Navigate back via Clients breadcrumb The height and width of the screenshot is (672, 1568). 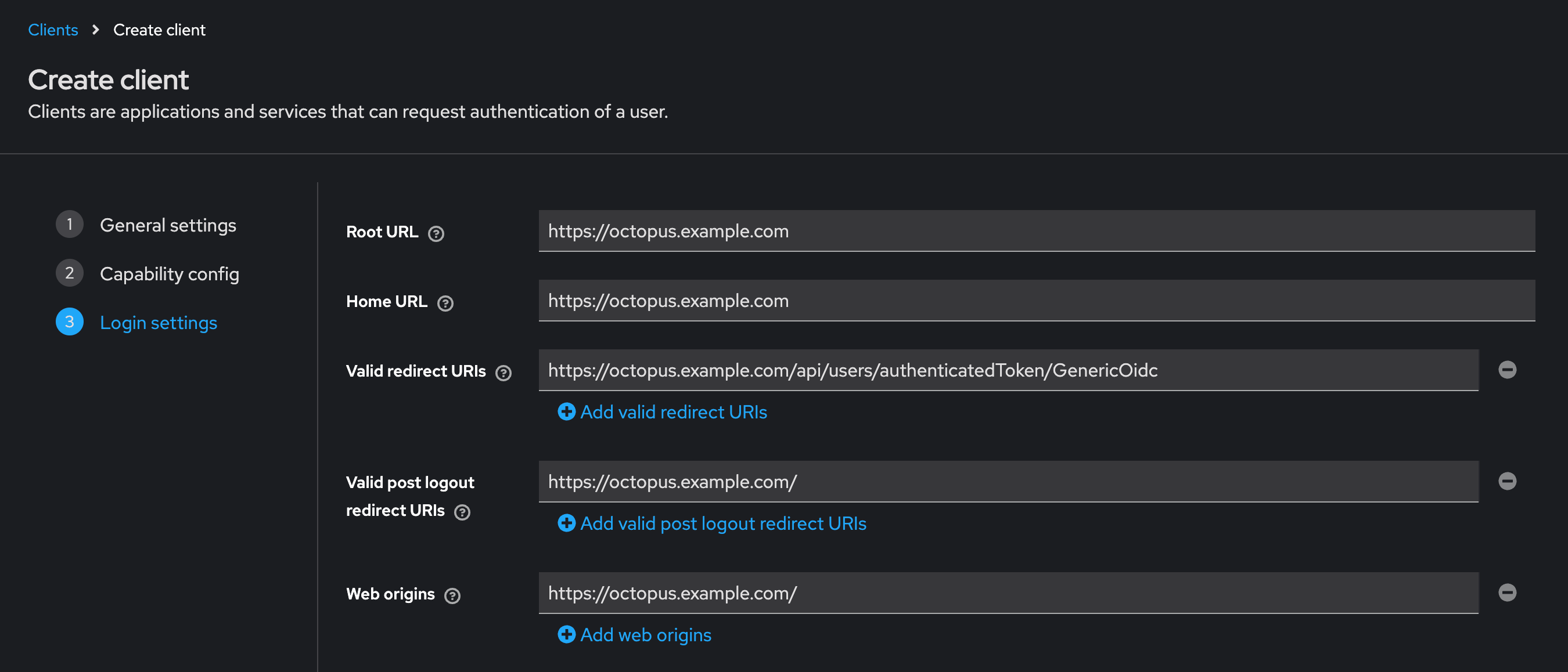(x=53, y=29)
